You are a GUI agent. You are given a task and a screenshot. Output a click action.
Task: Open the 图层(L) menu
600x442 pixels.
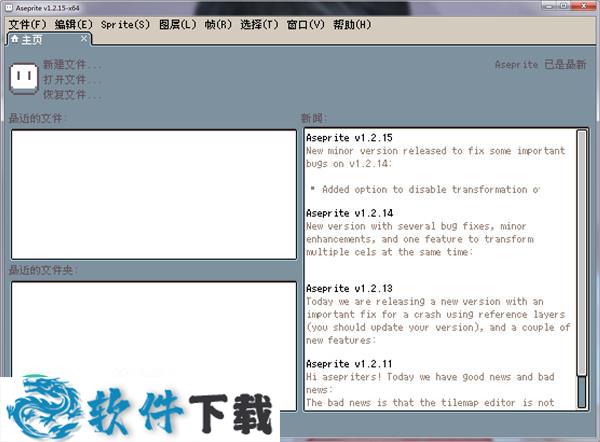click(178, 25)
